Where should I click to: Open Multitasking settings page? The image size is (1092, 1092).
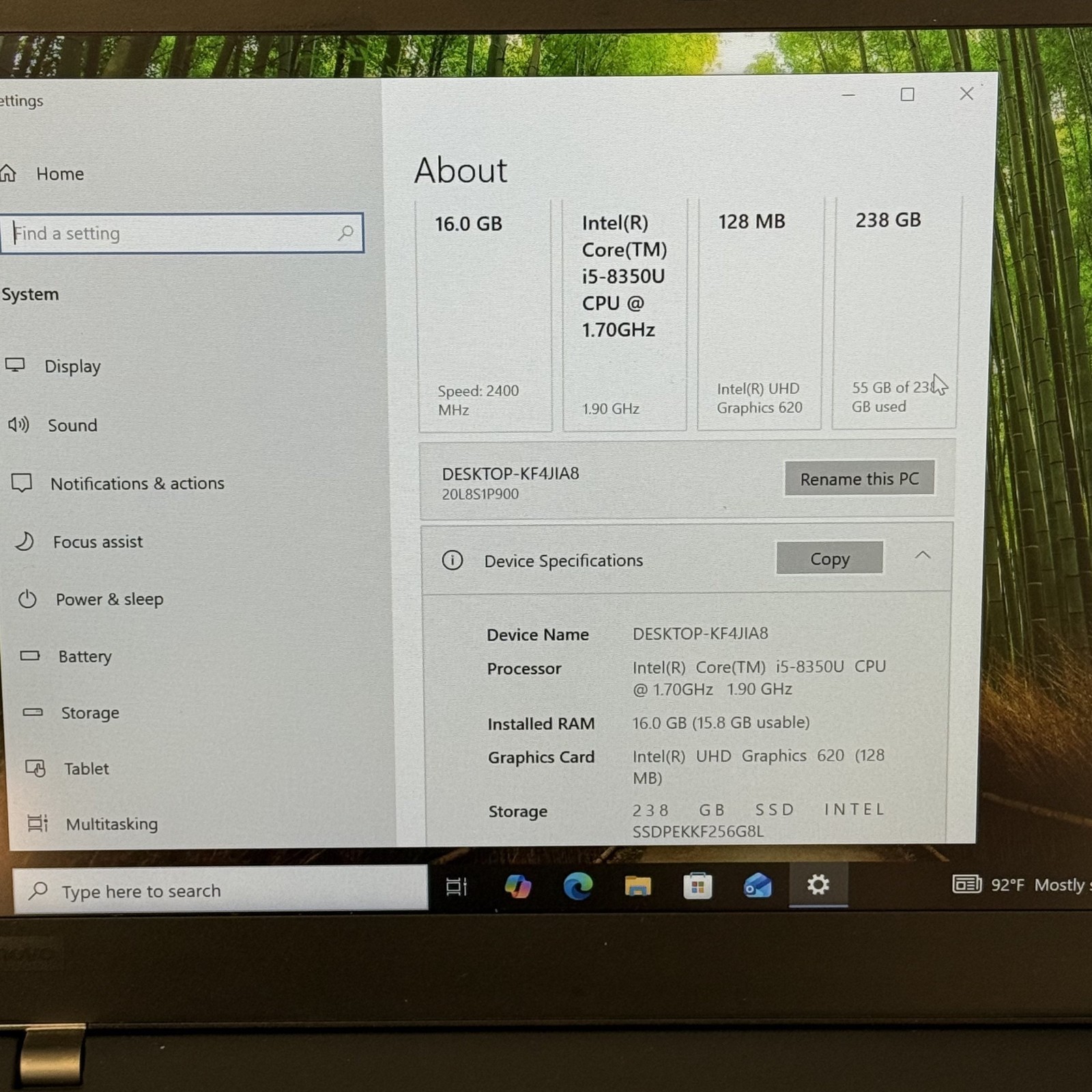[x=112, y=824]
